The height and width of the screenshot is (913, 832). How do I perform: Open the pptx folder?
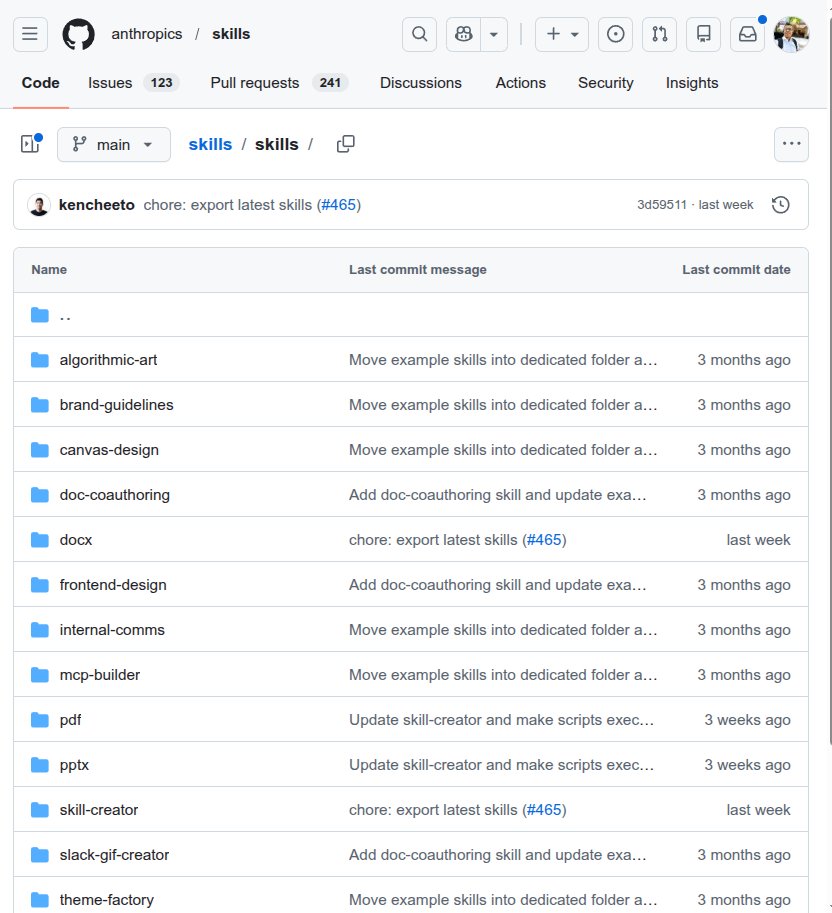74,765
